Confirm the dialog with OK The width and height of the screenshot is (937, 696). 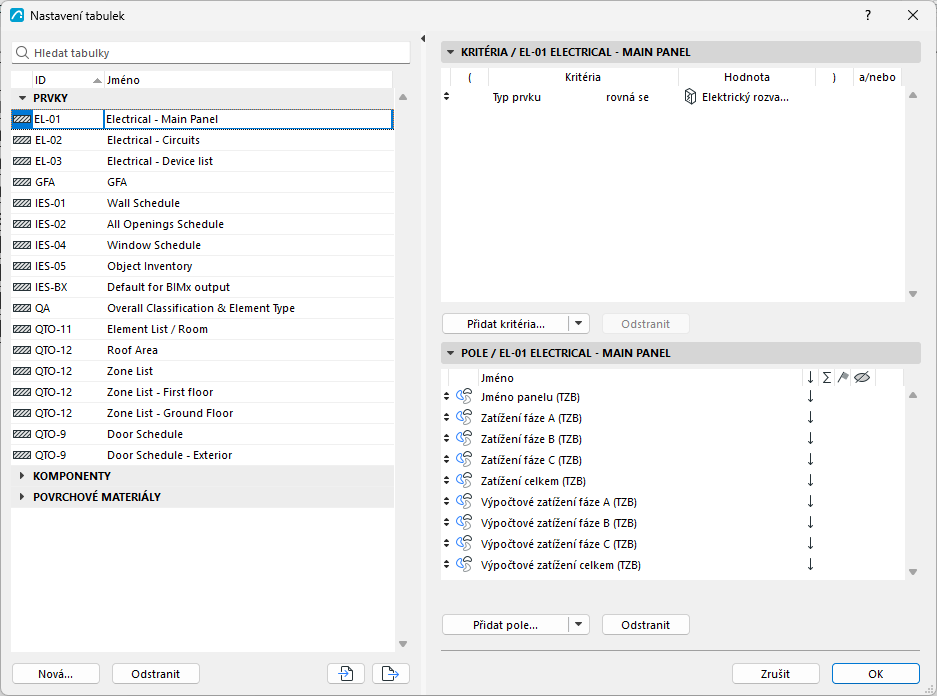tap(875, 674)
